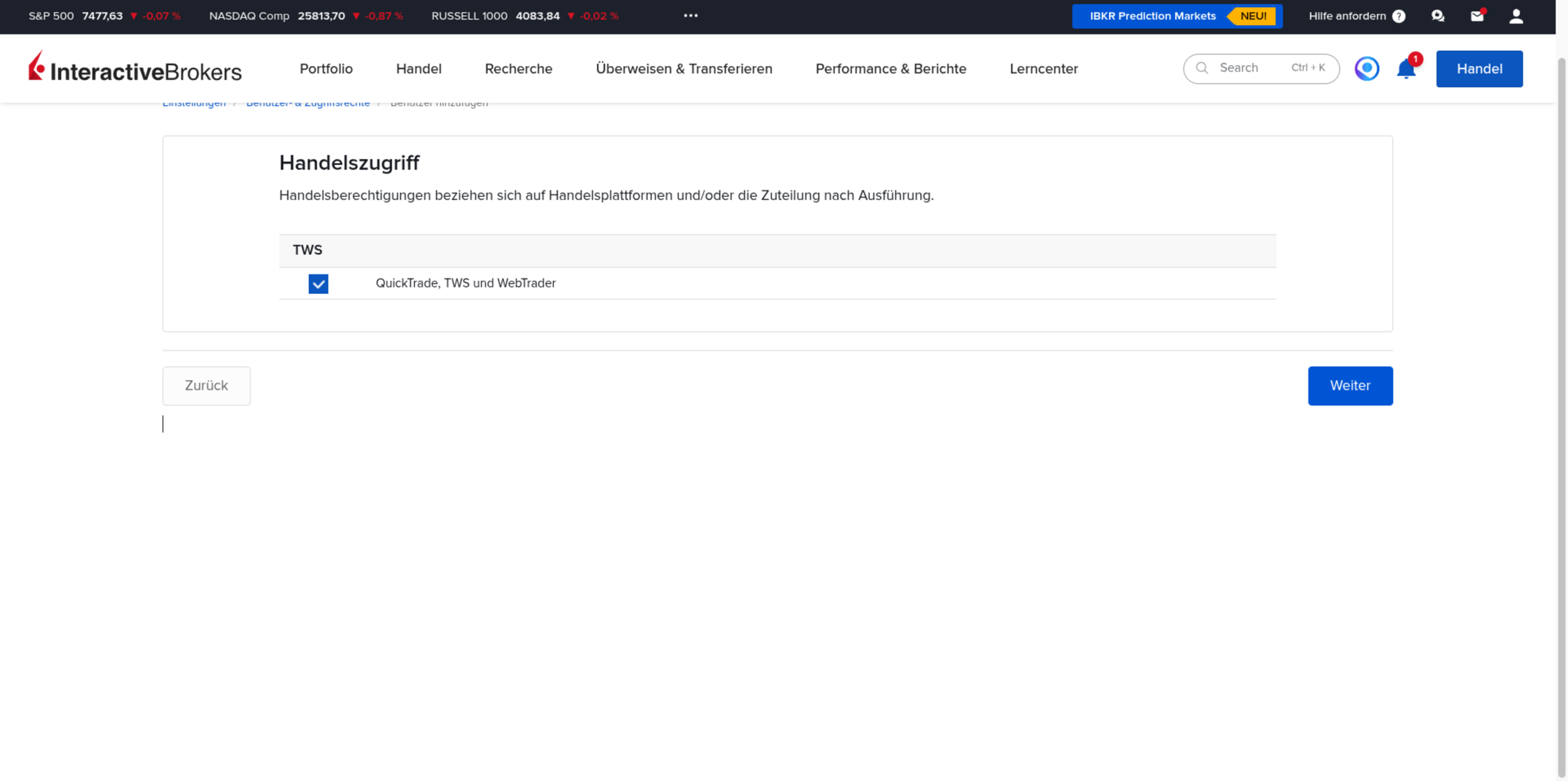The image size is (1568, 781).
Task: Open the blue circle assistant icon
Action: 1366,69
